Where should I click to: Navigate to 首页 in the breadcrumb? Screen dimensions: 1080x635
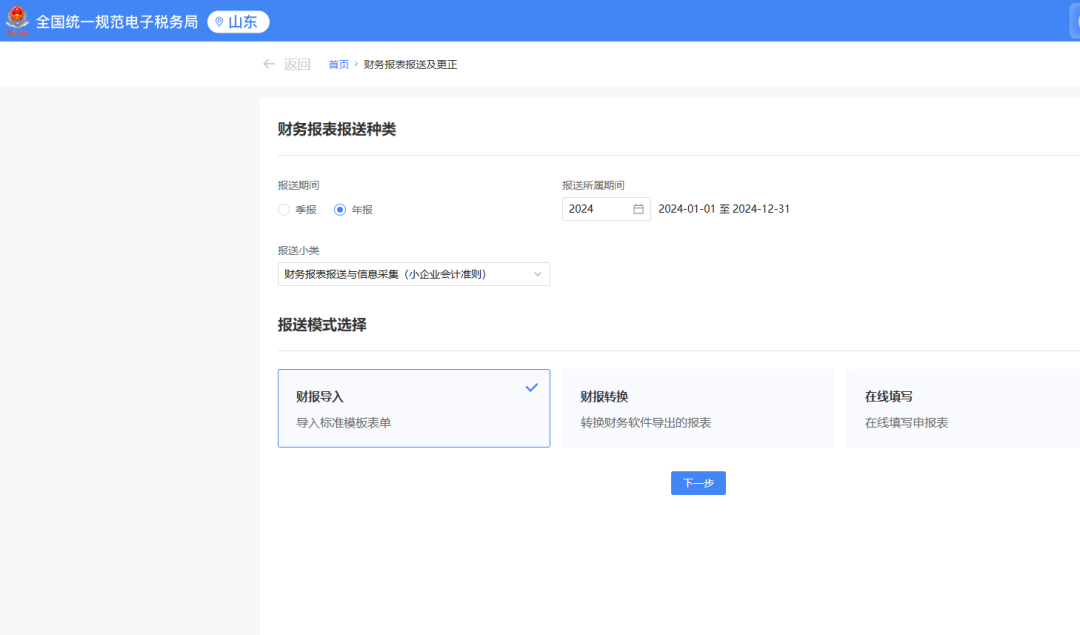tap(338, 63)
